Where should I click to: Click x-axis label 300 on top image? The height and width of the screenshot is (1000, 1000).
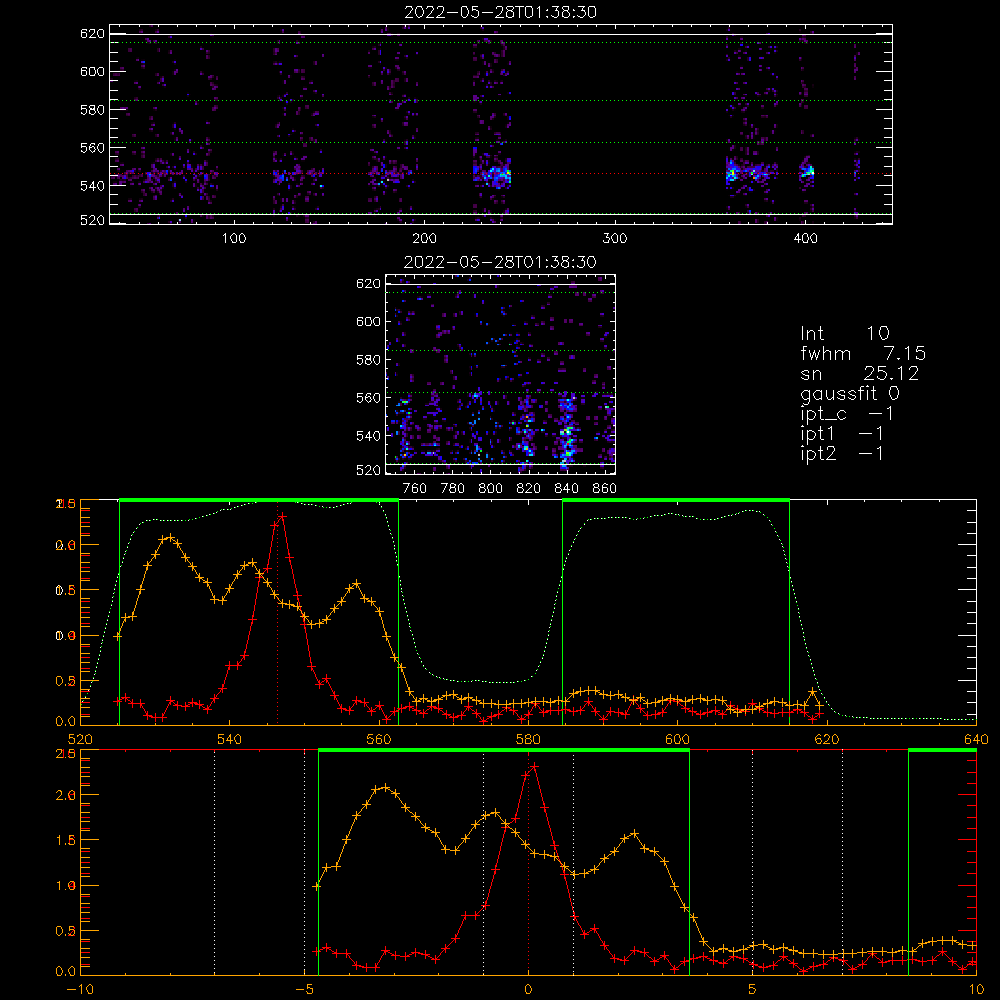click(615, 239)
